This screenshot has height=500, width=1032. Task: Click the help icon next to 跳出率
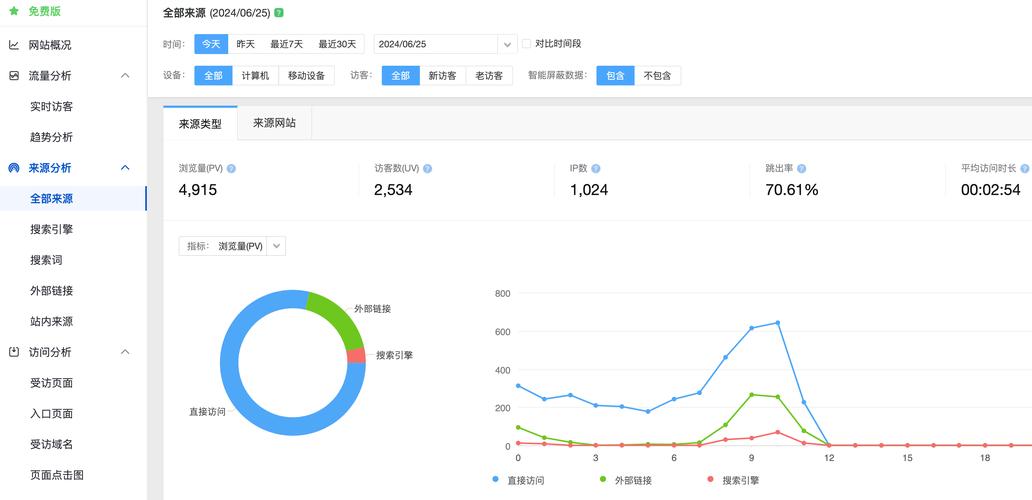click(x=802, y=169)
